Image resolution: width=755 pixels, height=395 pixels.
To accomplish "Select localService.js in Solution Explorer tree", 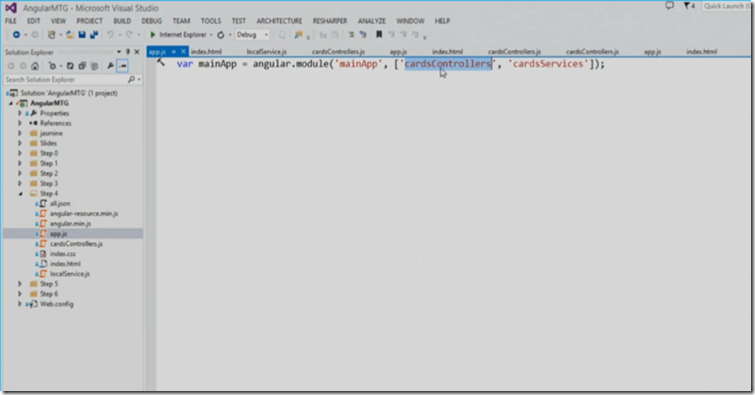I will (x=70, y=274).
